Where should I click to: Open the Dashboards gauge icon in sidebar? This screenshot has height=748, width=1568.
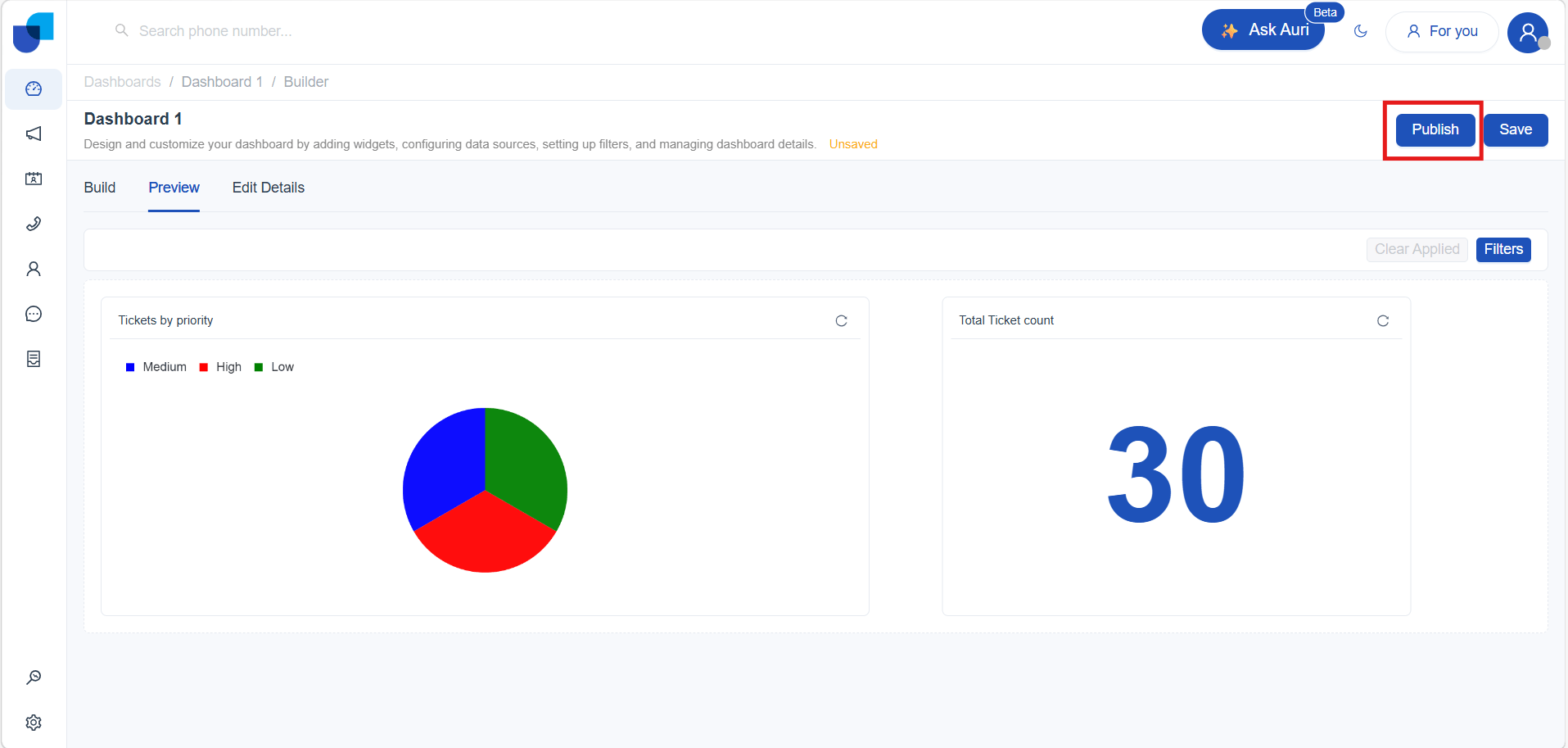coord(34,88)
